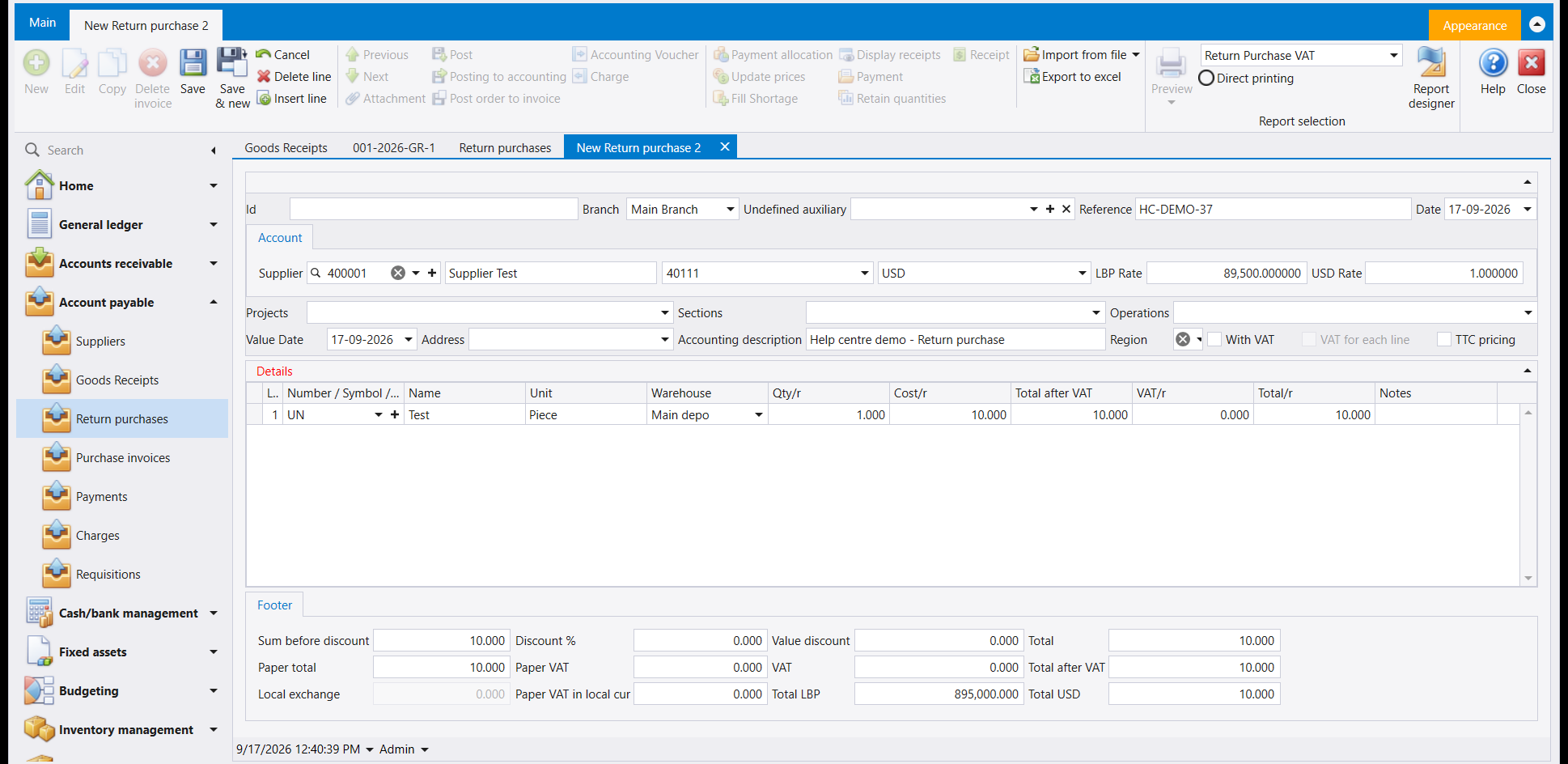Click the Search magnifier in the sidebar

pyautogui.click(x=32, y=150)
